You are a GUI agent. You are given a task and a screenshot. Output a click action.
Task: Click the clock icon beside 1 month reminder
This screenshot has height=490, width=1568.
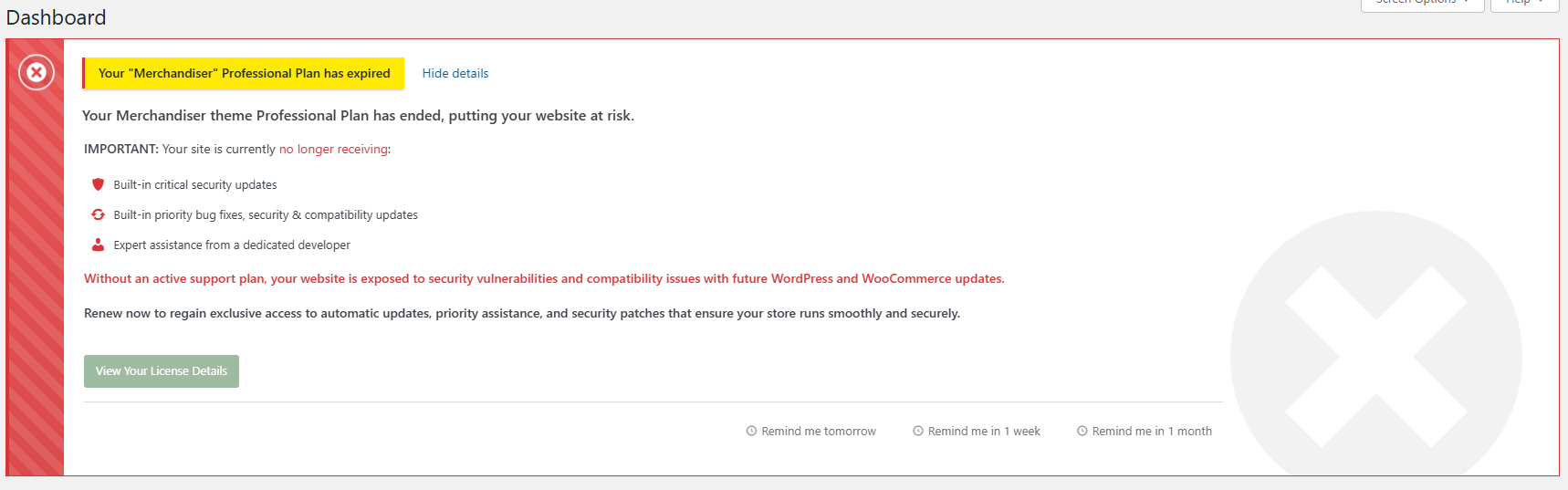pos(1082,431)
